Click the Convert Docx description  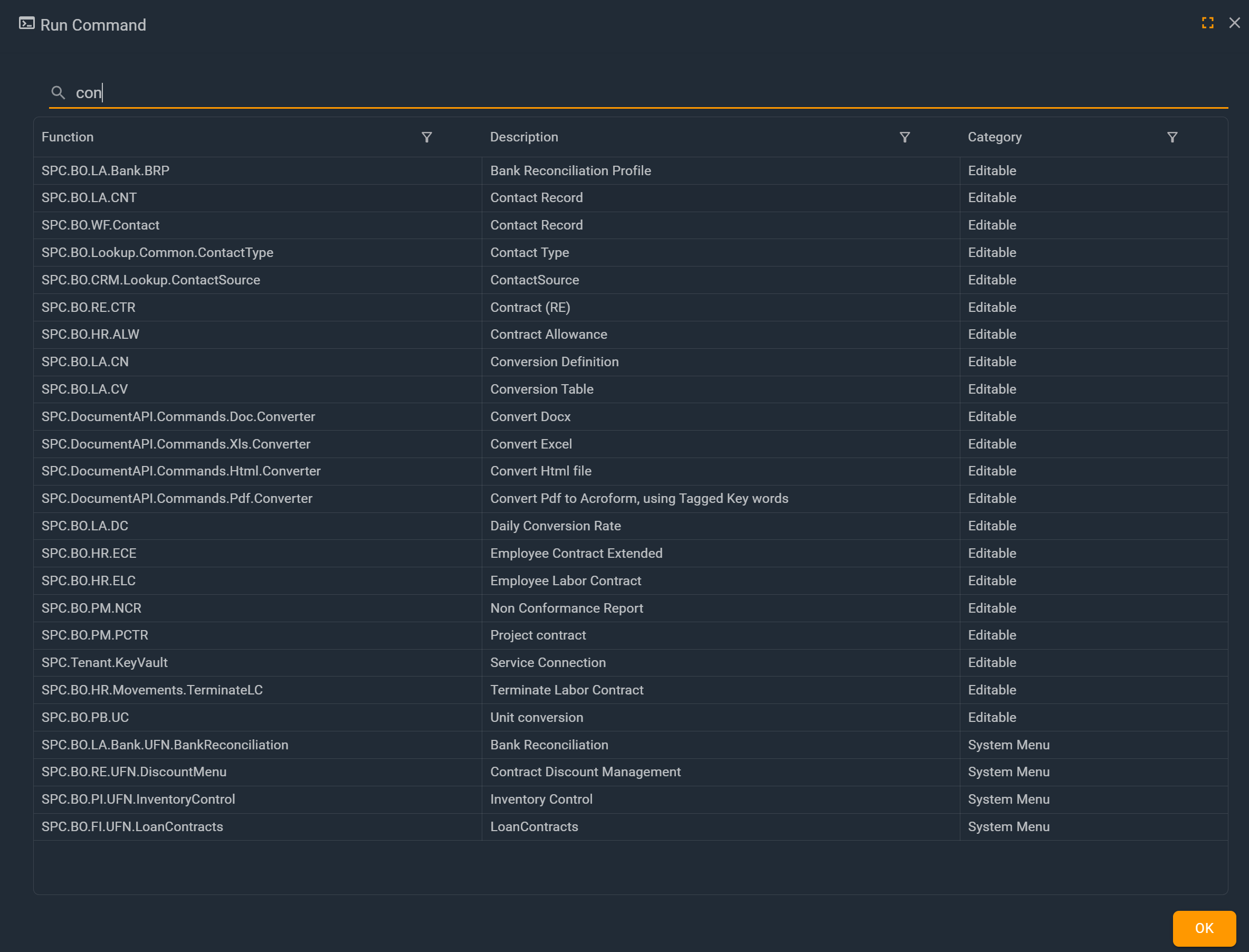click(530, 416)
